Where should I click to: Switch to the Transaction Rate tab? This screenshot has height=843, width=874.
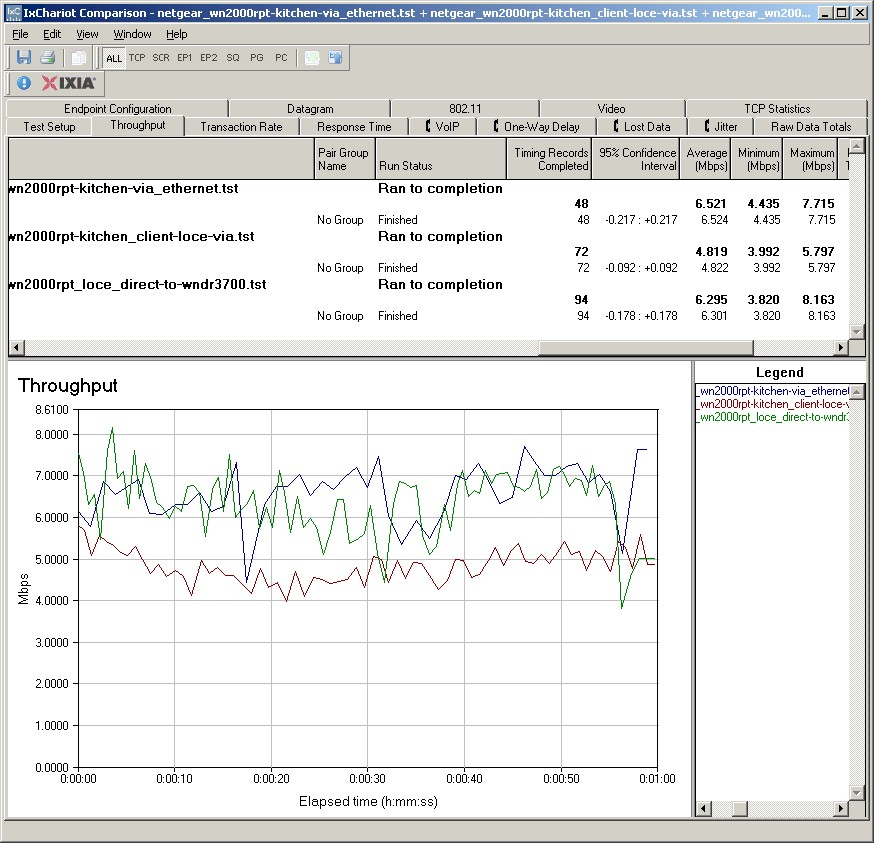point(241,127)
